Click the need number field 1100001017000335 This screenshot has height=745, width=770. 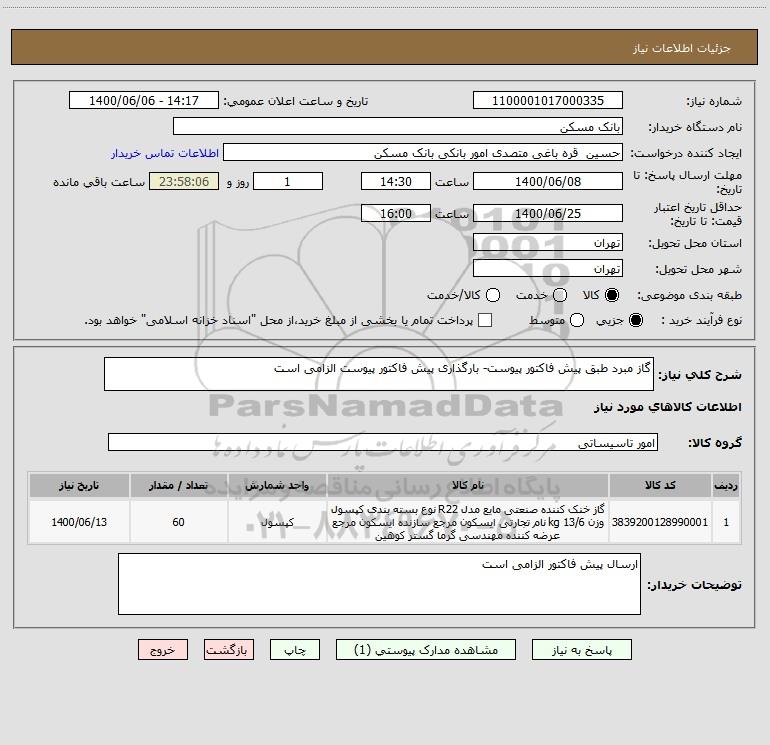(548, 100)
